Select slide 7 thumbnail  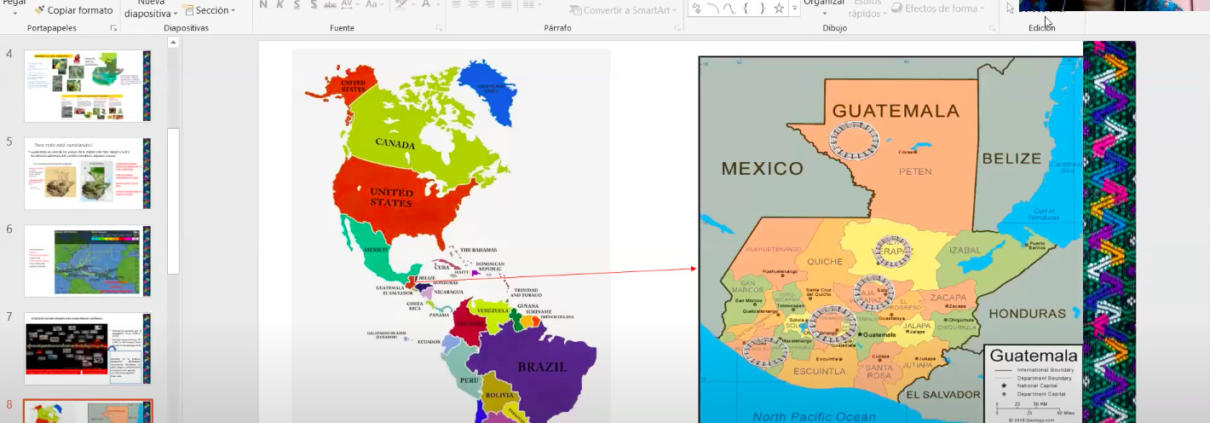point(87,348)
